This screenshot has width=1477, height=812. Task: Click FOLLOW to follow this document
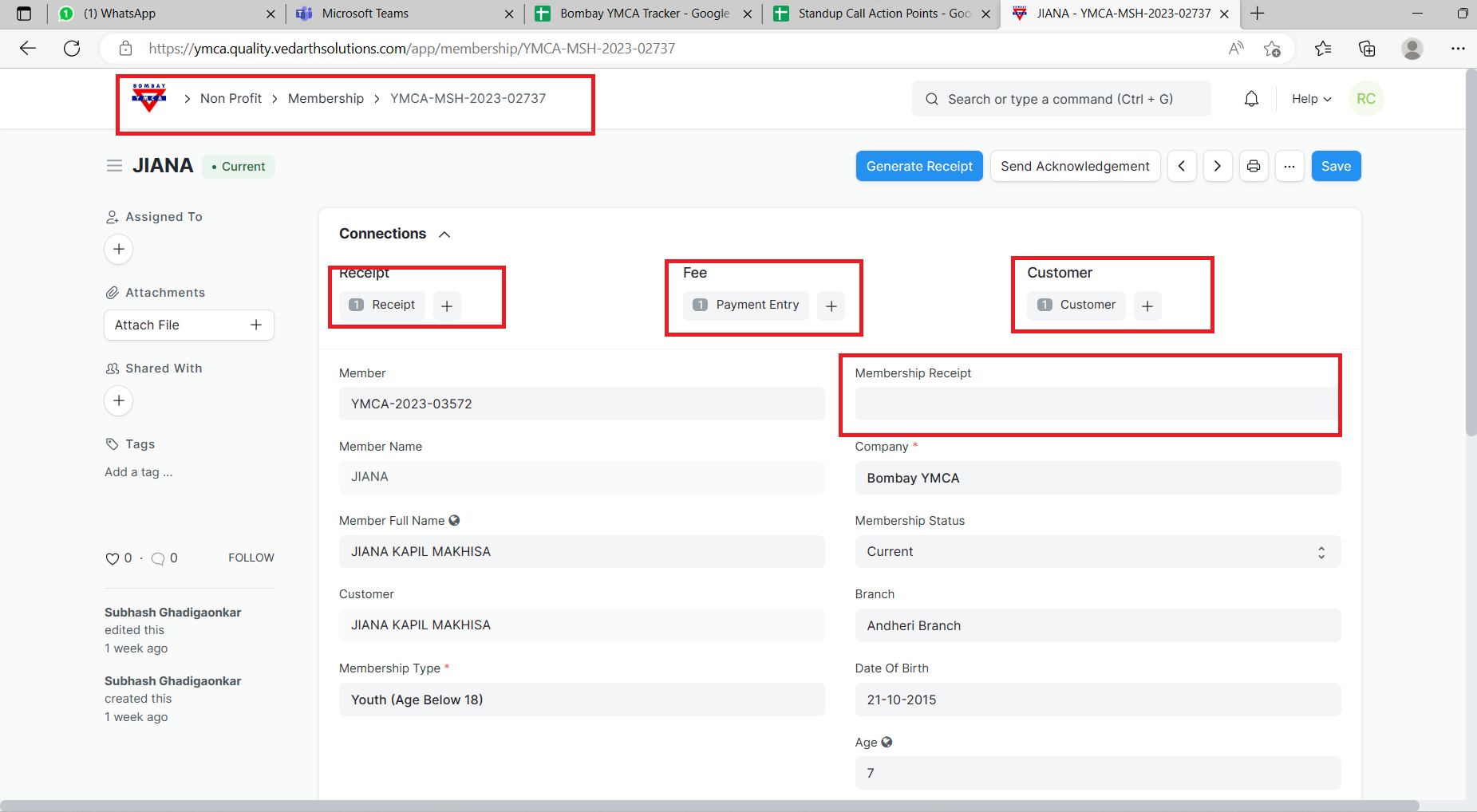point(251,558)
